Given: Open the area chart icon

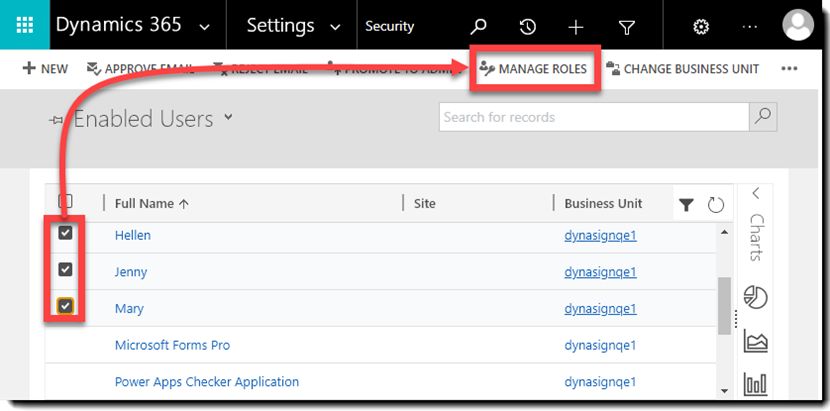Looking at the screenshot, I should (755, 341).
